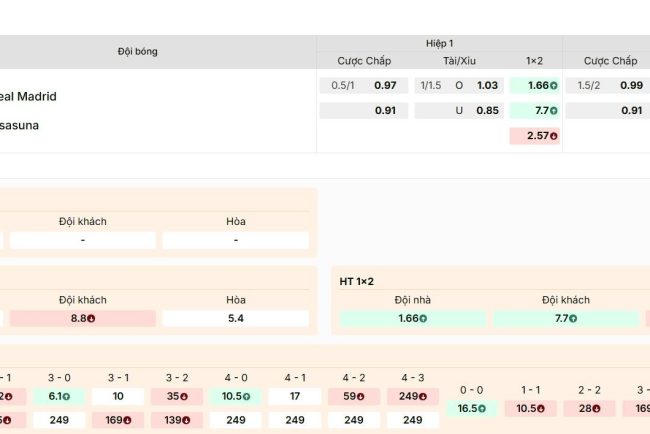This screenshot has height=434, width=650.
Task: Click the Đội bóng column header
Action: 137,51
